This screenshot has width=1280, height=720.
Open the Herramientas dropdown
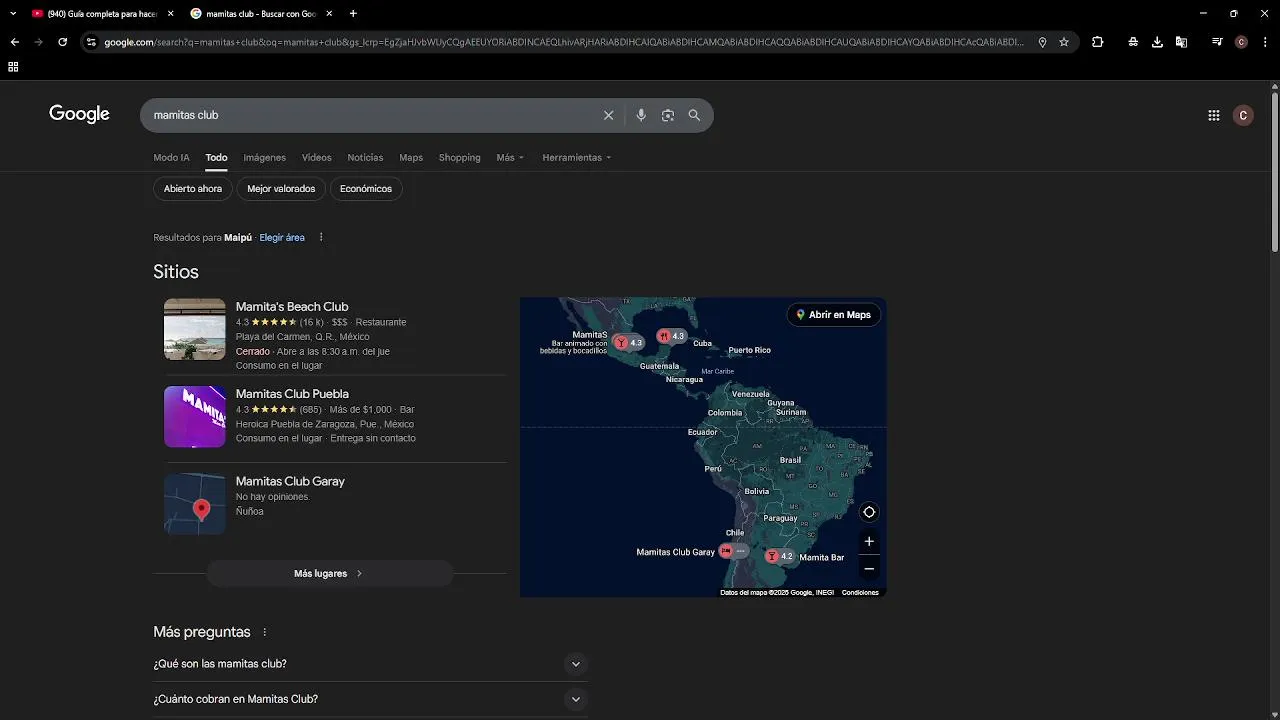coord(577,158)
